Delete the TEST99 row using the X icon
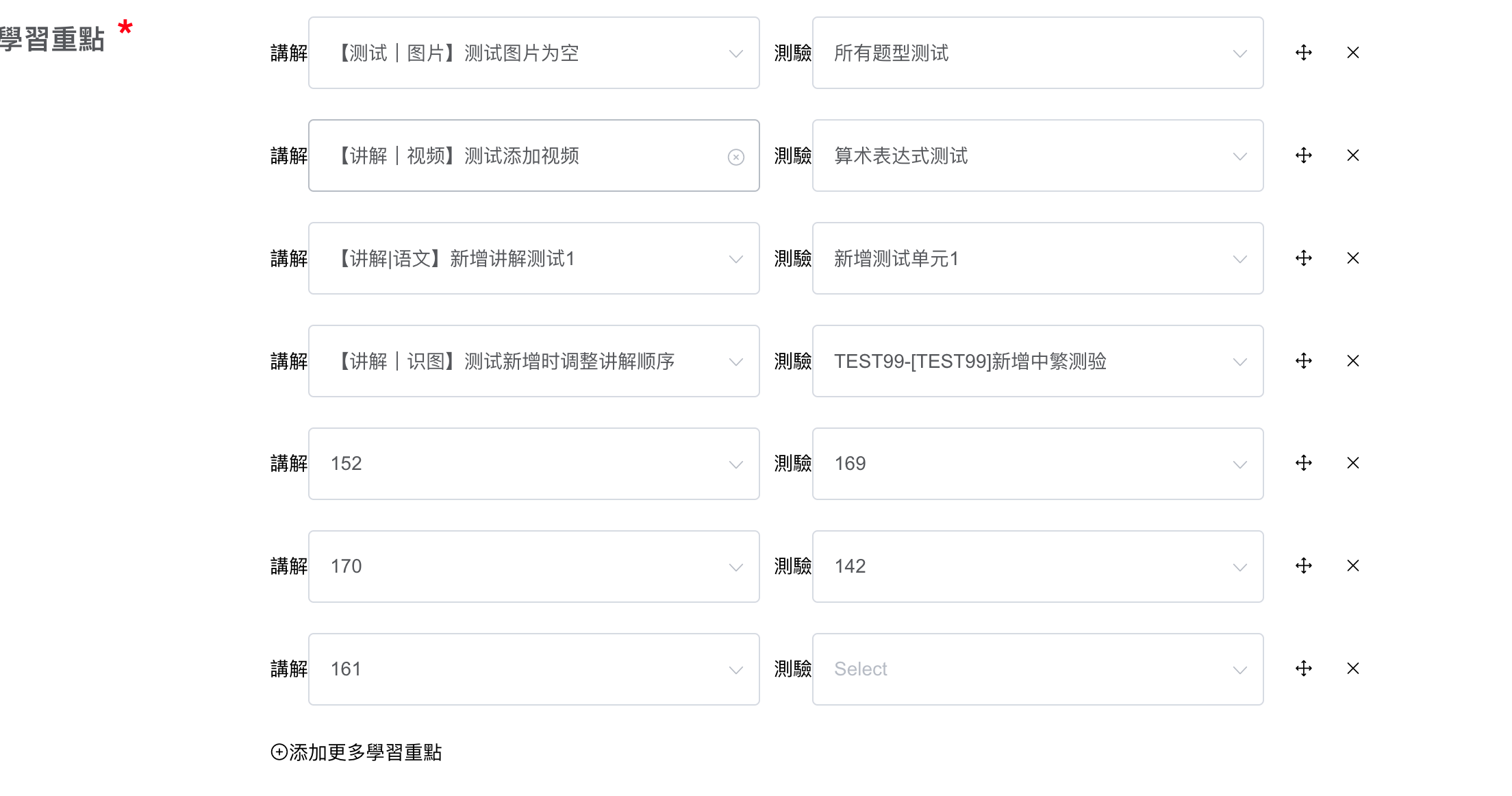 click(x=1353, y=361)
